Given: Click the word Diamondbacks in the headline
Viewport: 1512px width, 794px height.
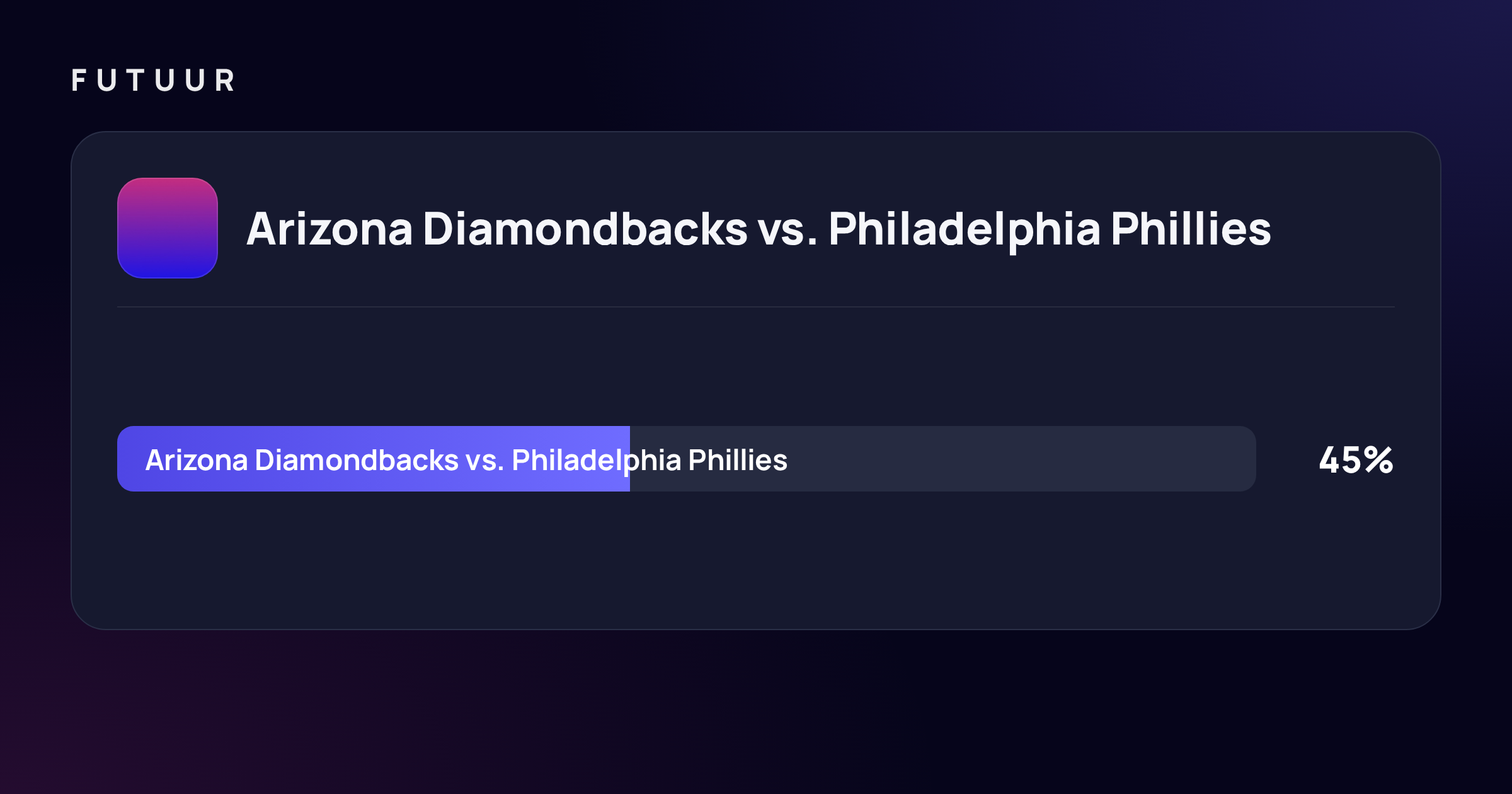Looking at the screenshot, I should point(585,229).
